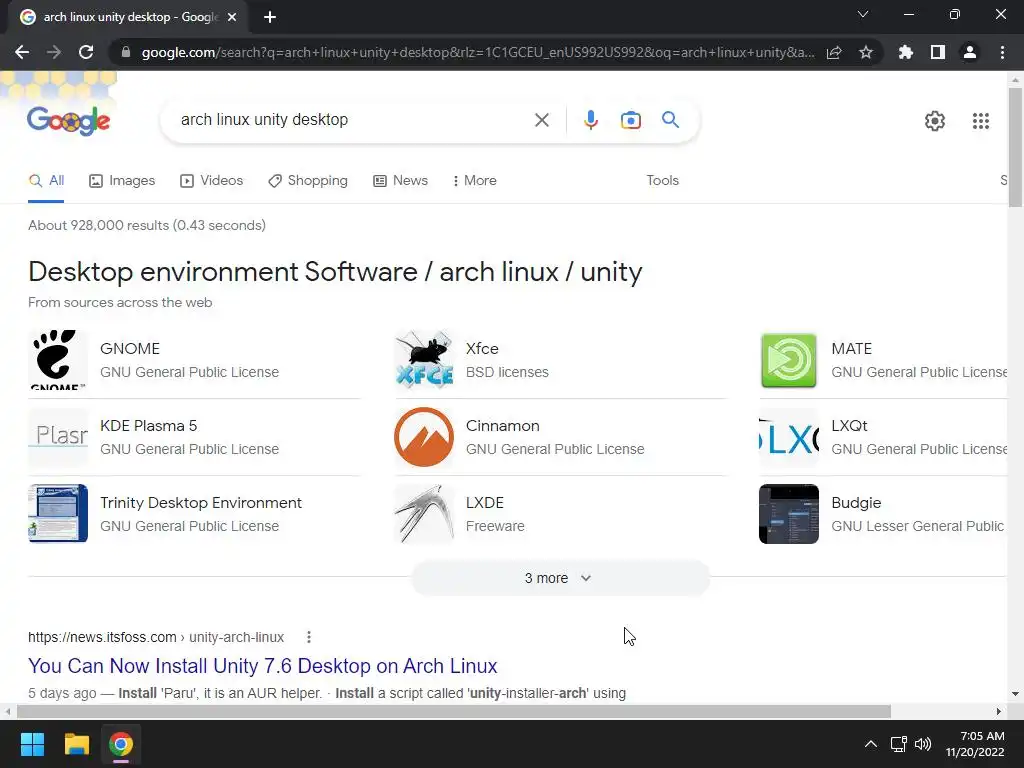Open the GNOME logo thumbnail
1024x768 pixels.
click(x=57, y=360)
